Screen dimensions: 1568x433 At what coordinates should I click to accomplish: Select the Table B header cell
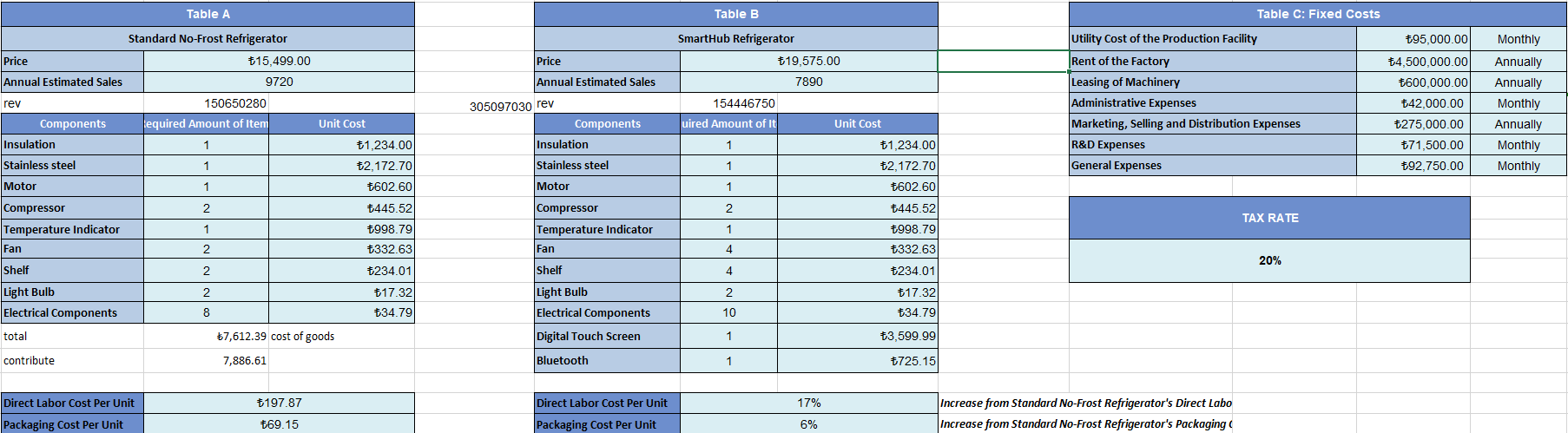736,14
